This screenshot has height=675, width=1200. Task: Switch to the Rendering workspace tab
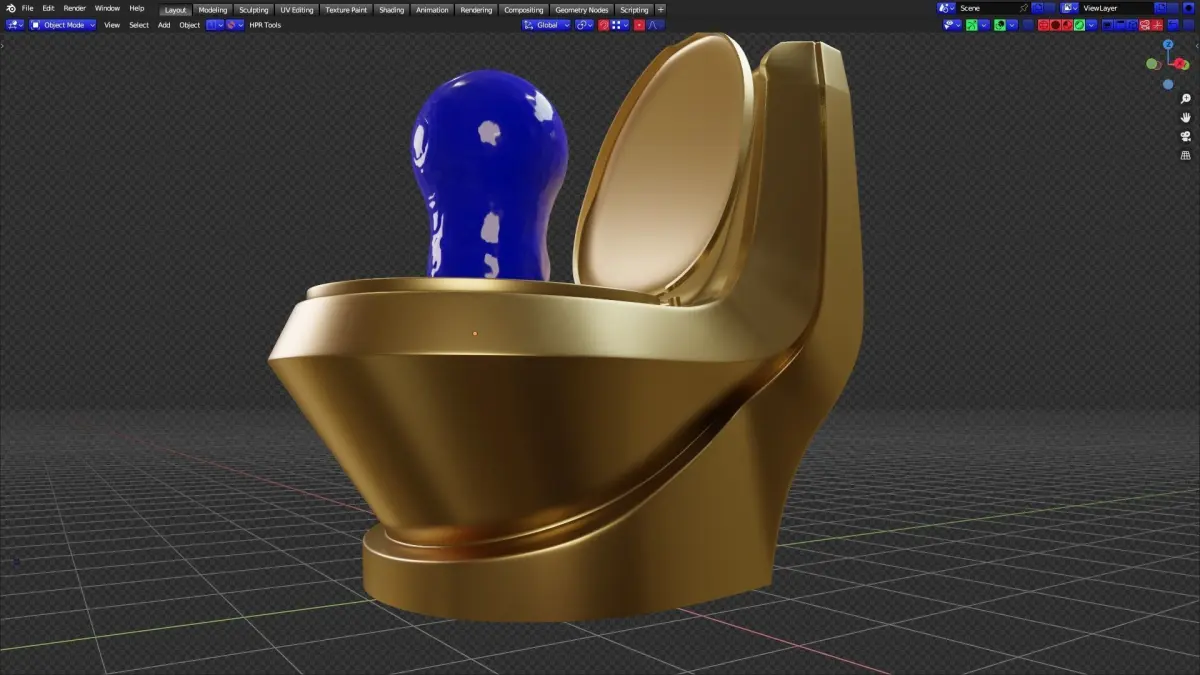476,10
